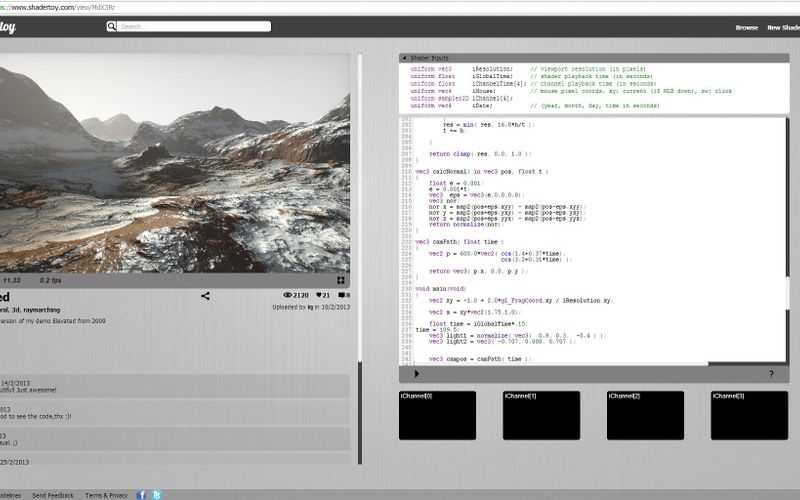
Task: Compile shader with the play arrow button
Action: tap(416, 374)
